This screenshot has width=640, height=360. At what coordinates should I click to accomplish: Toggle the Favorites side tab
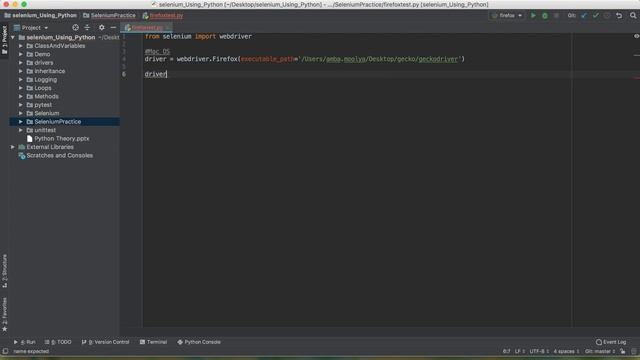click(x=4, y=314)
